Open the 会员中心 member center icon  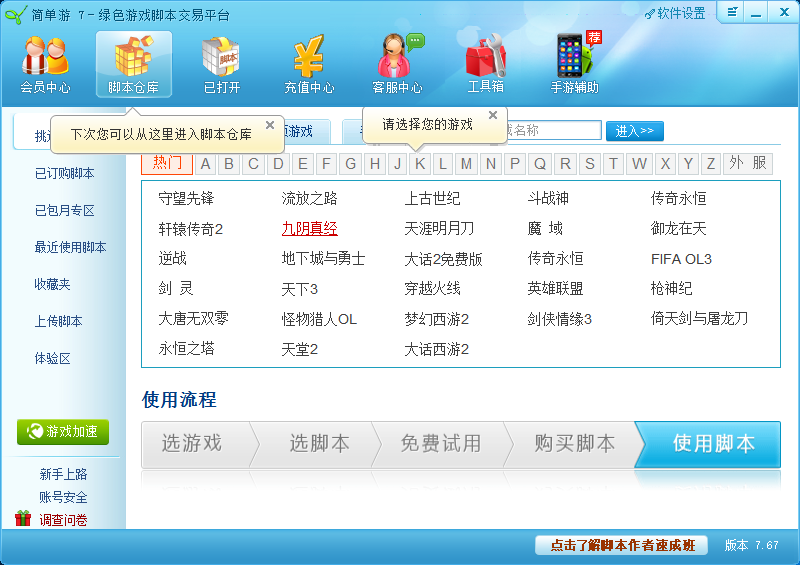click(x=45, y=64)
